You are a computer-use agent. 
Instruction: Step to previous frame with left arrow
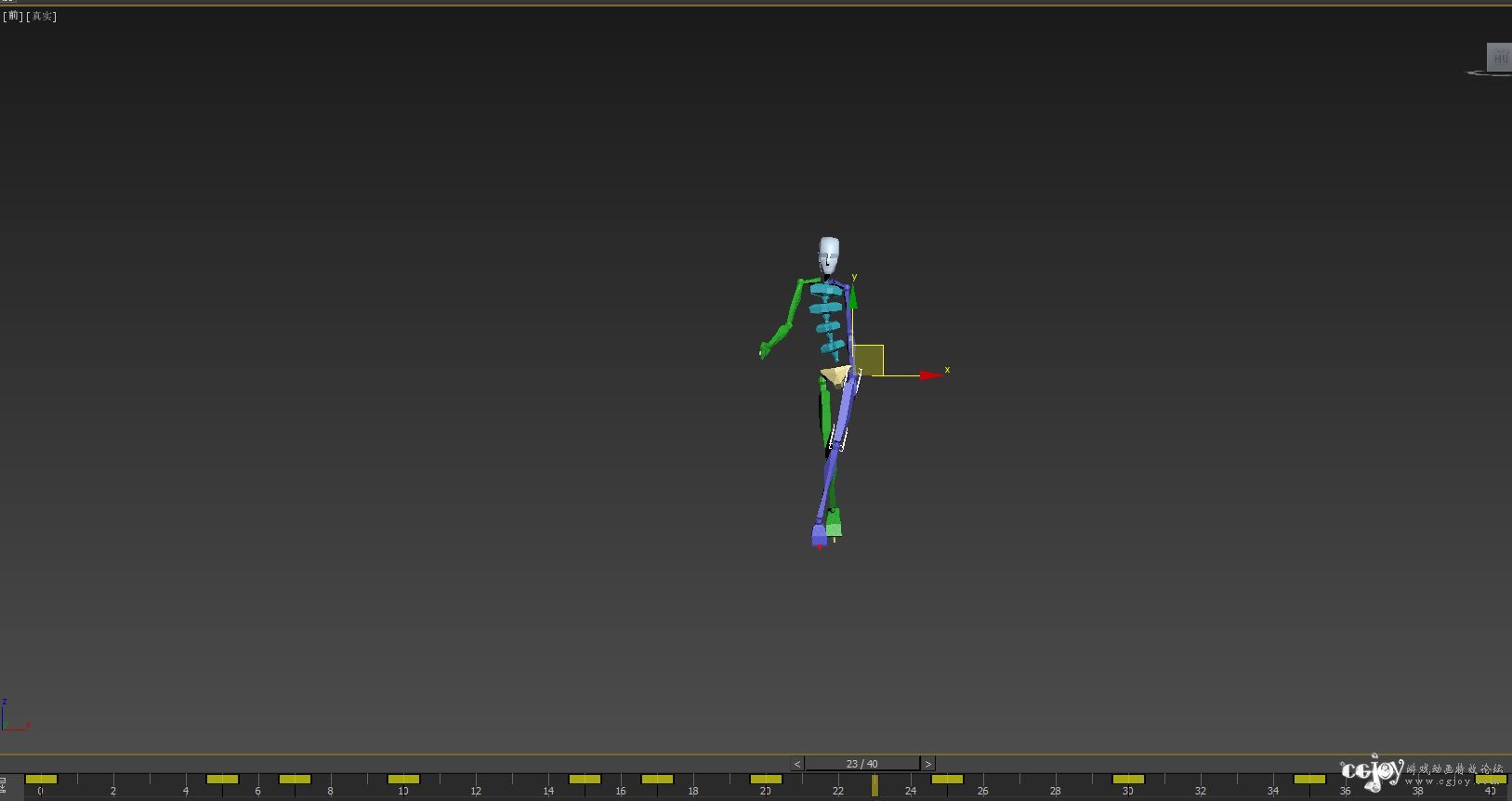[797, 764]
